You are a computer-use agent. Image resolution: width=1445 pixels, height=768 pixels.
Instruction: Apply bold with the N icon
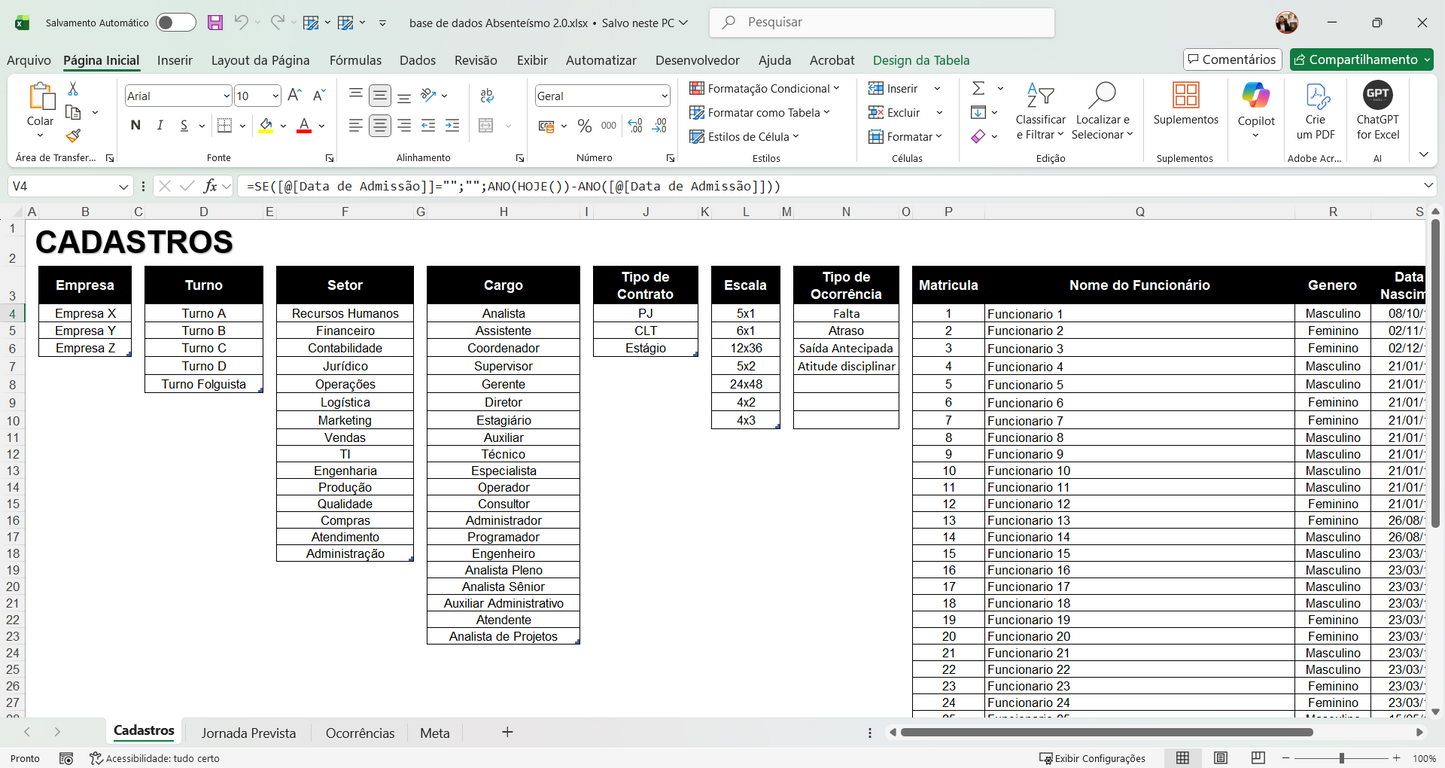135,125
